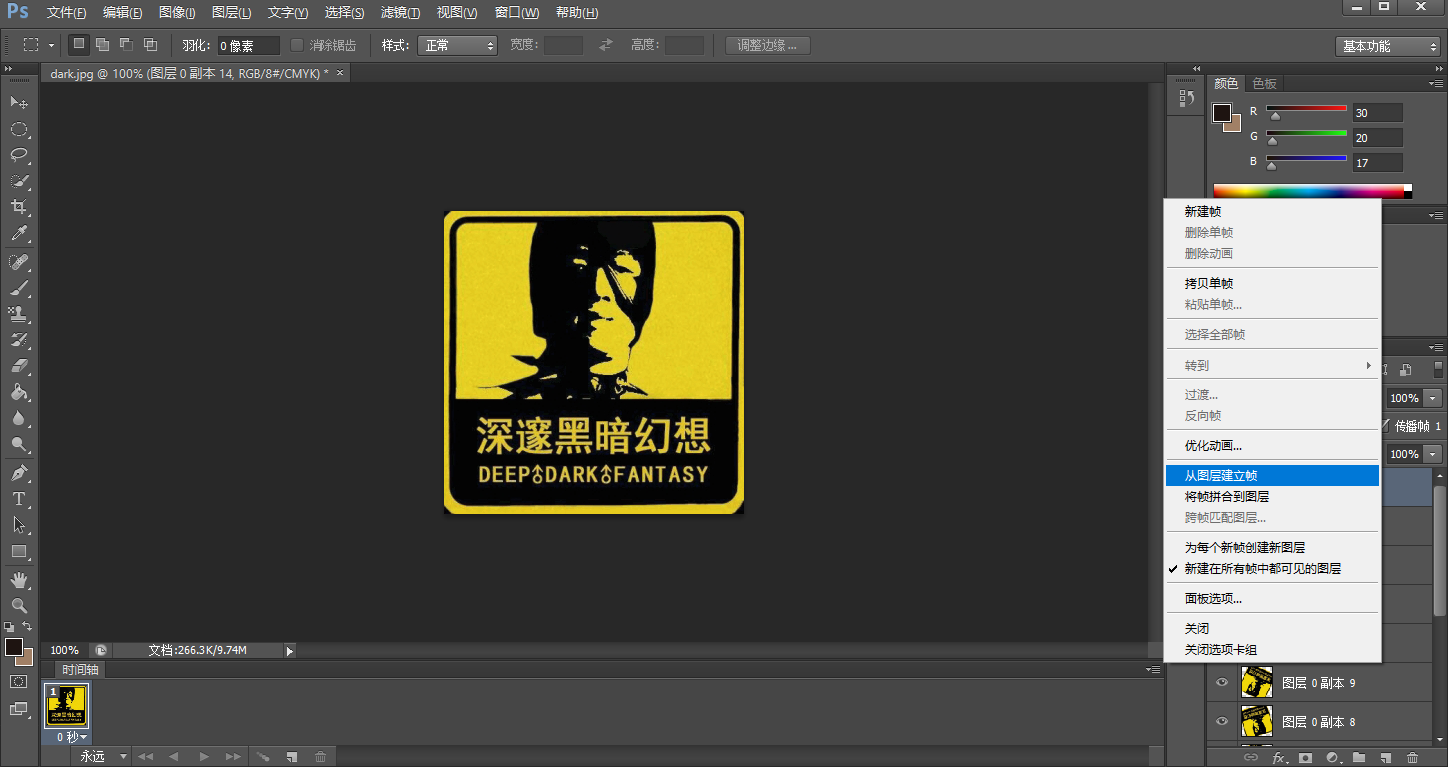Activate the Hand tool
Screen dimensions: 1448x767
pyautogui.click(x=19, y=580)
